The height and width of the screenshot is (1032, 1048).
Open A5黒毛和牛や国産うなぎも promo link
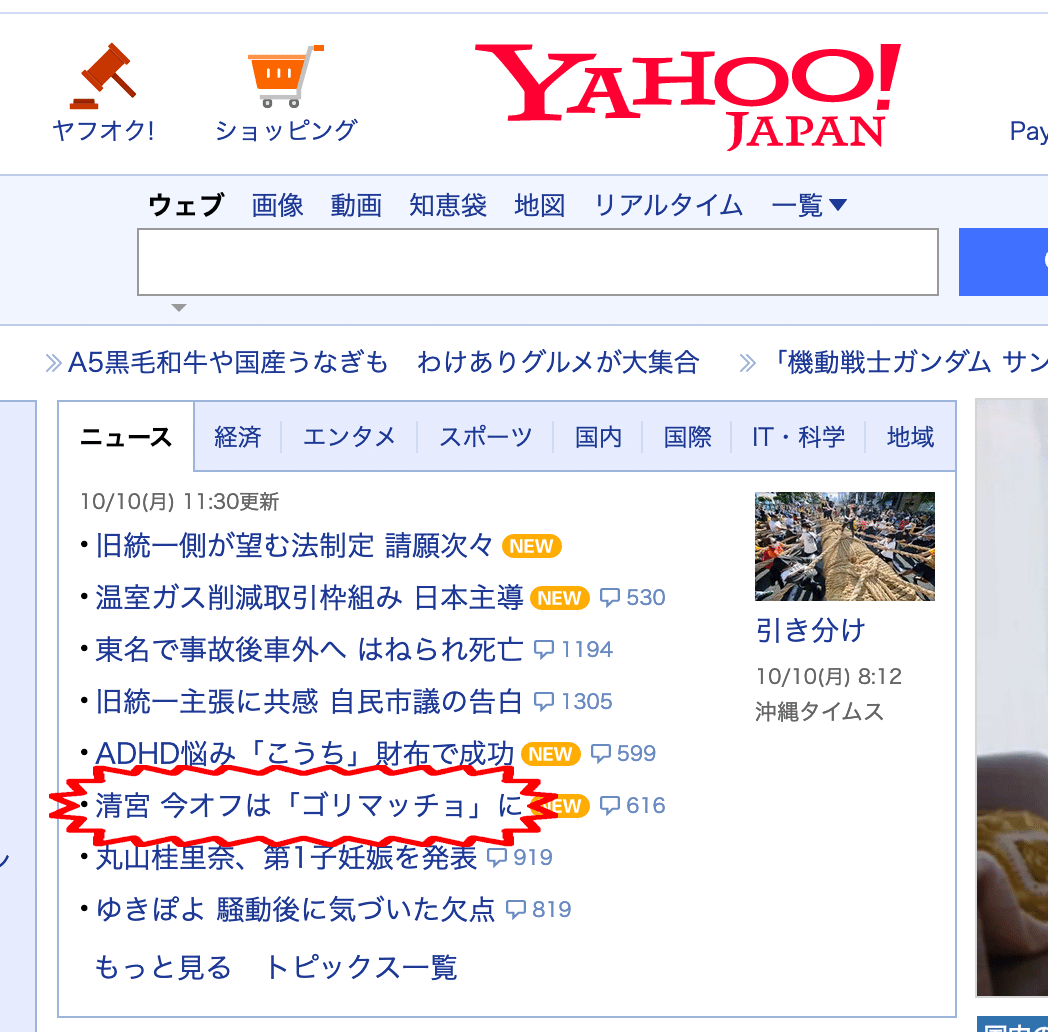(384, 363)
